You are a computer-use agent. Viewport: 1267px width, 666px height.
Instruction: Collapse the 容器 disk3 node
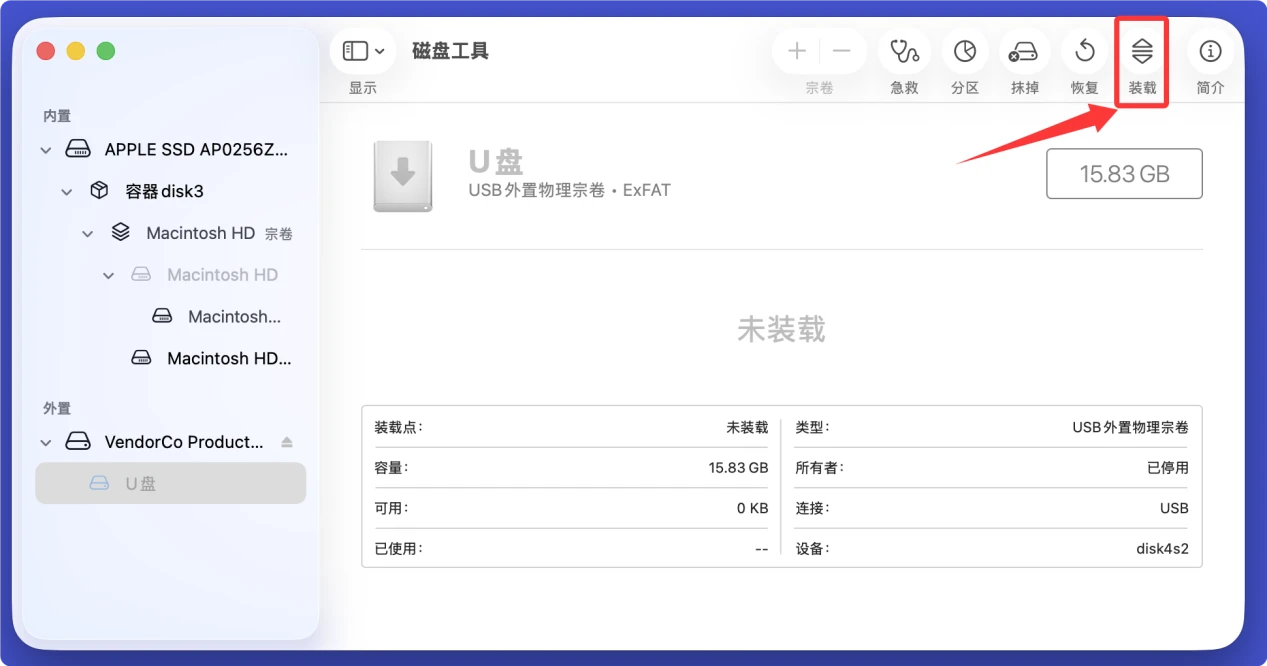66,192
